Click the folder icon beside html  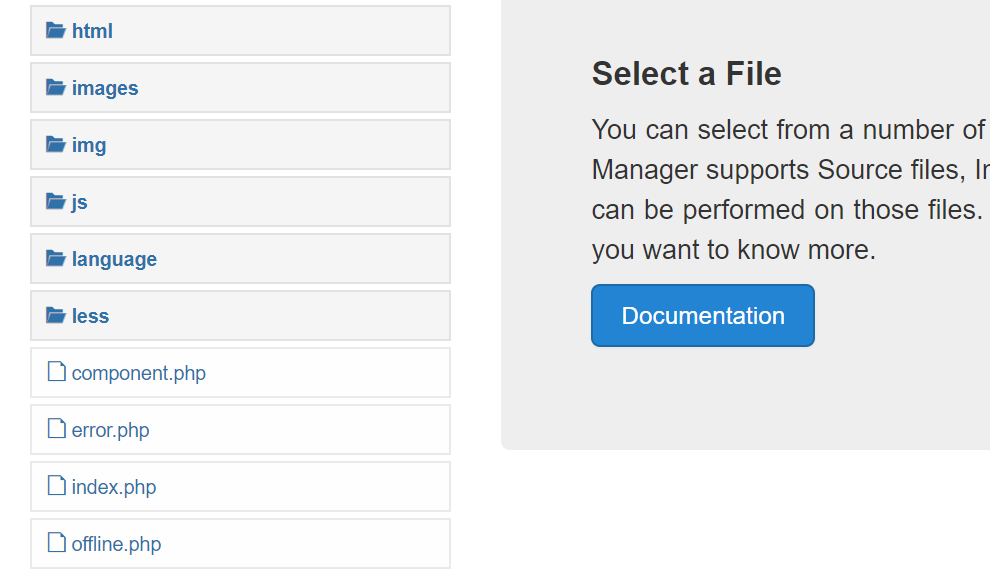click(56, 31)
